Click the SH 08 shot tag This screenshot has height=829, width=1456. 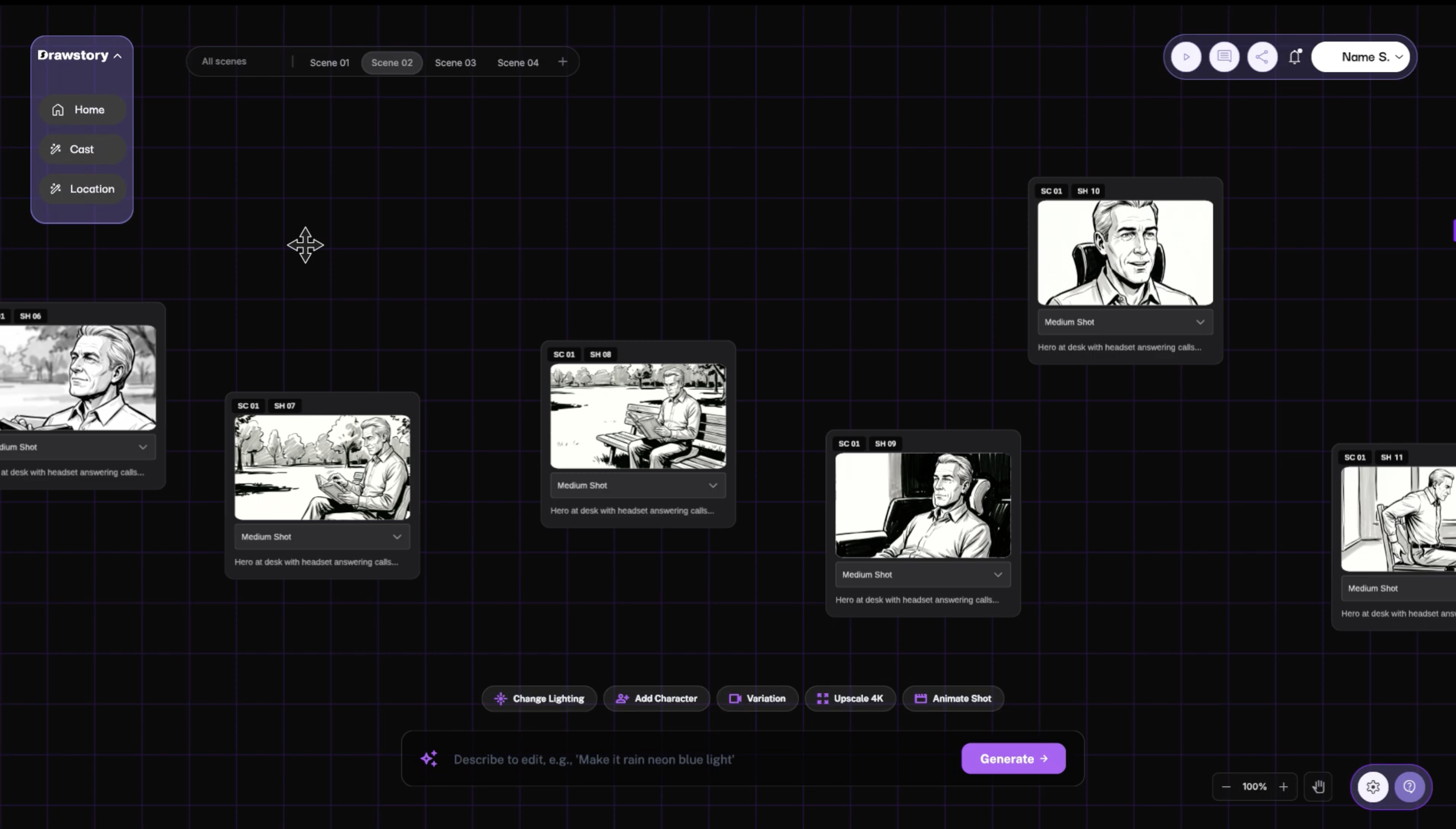(x=600, y=355)
